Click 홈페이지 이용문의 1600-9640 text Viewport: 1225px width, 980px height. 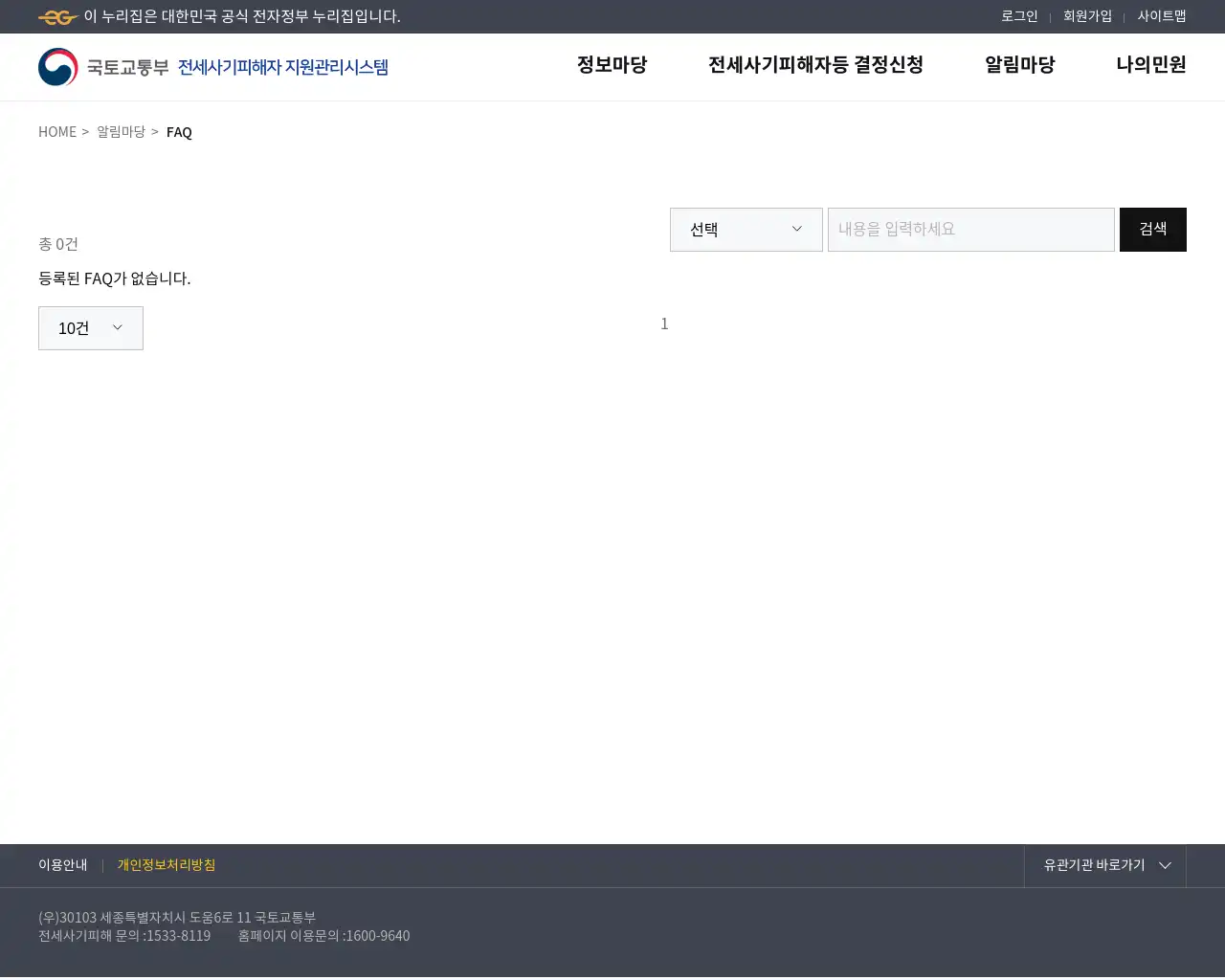[x=323, y=936]
